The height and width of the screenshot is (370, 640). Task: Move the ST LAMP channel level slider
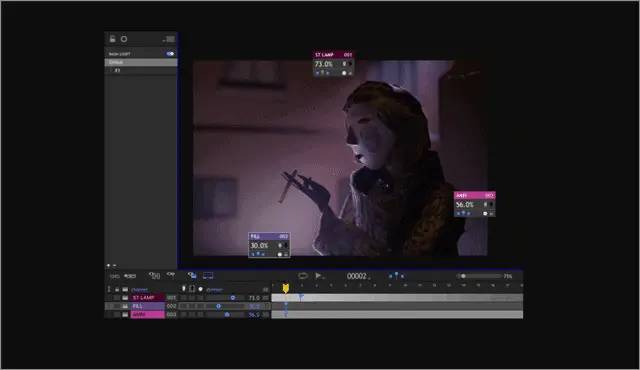pyautogui.click(x=233, y=298)
